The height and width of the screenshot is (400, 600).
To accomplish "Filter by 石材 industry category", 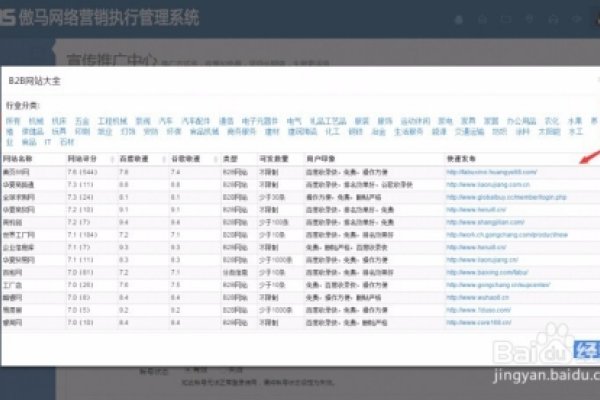I will [x=67, y=142].
